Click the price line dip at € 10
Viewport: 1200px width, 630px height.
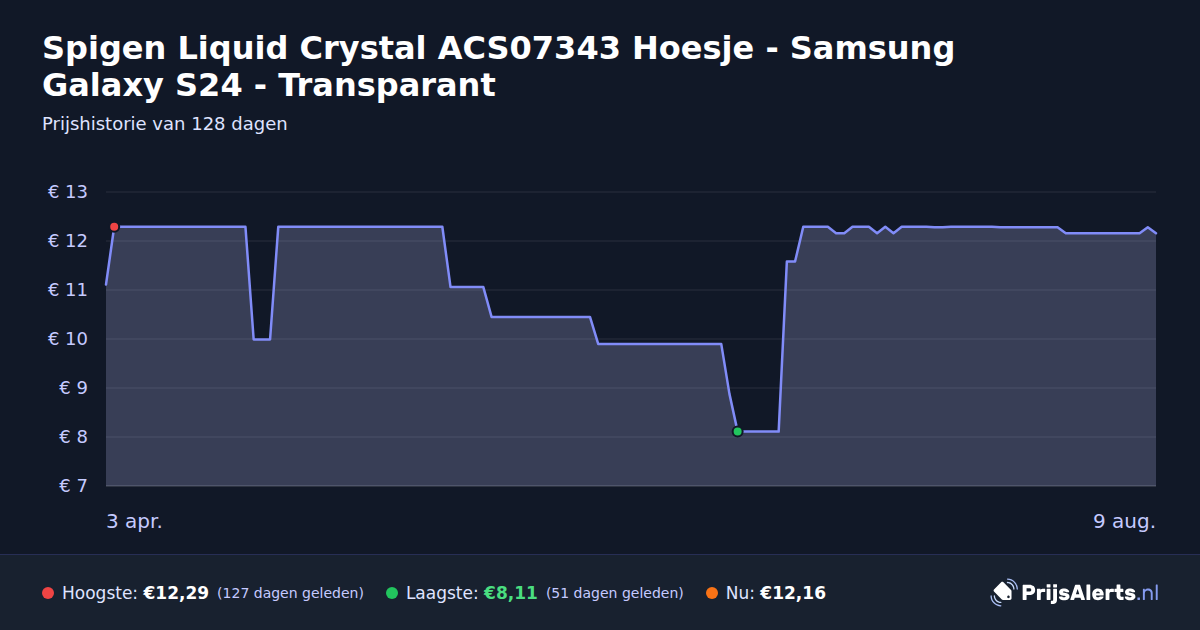(261, 339)
